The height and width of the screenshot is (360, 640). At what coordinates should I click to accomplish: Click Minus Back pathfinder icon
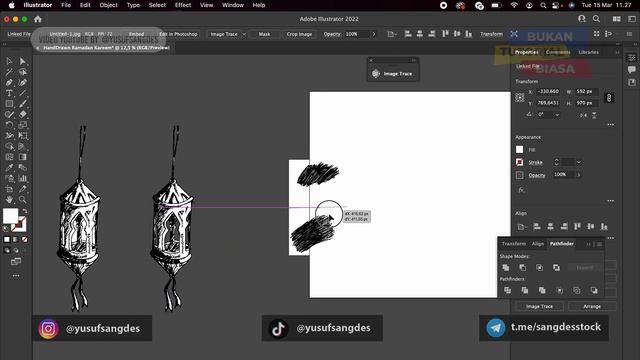click(x=594, y=290)
